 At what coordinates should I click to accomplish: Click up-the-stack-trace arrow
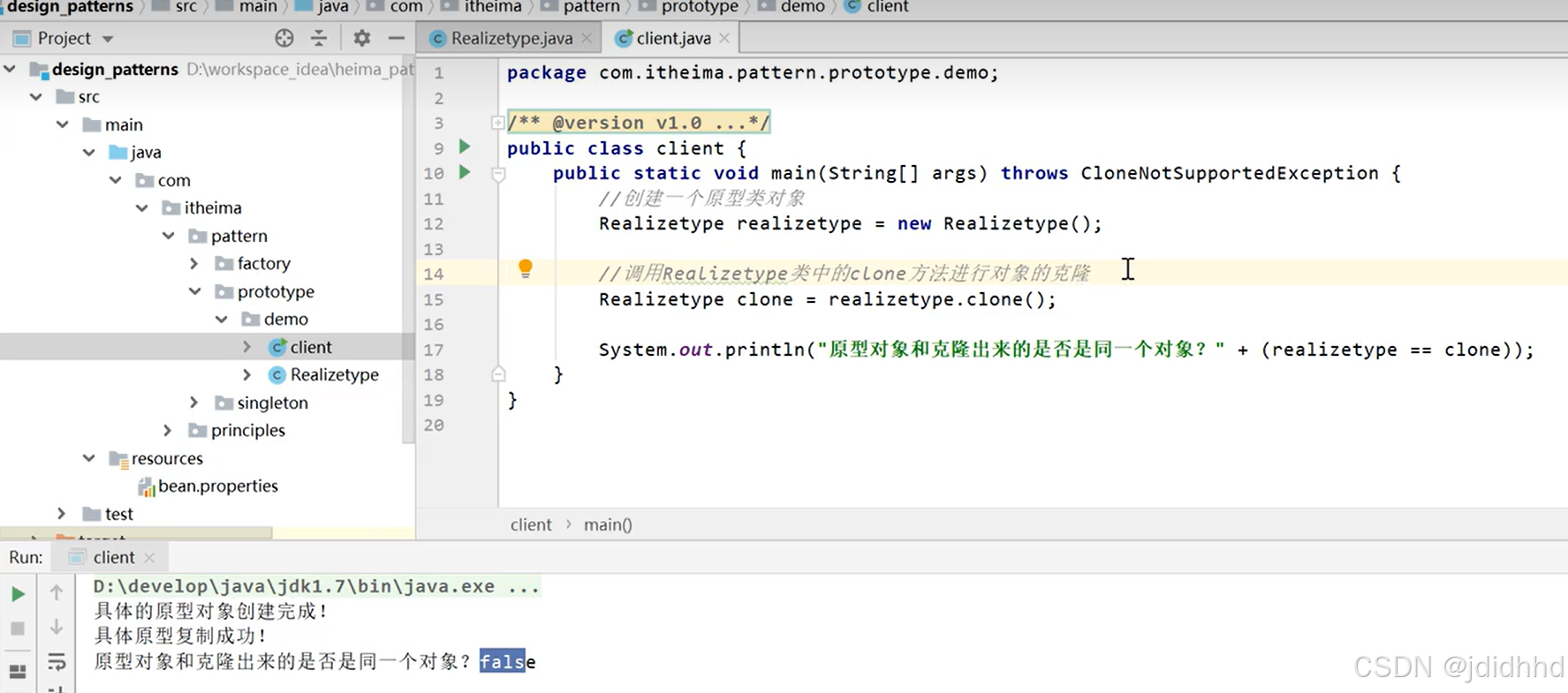click(57, 592)
